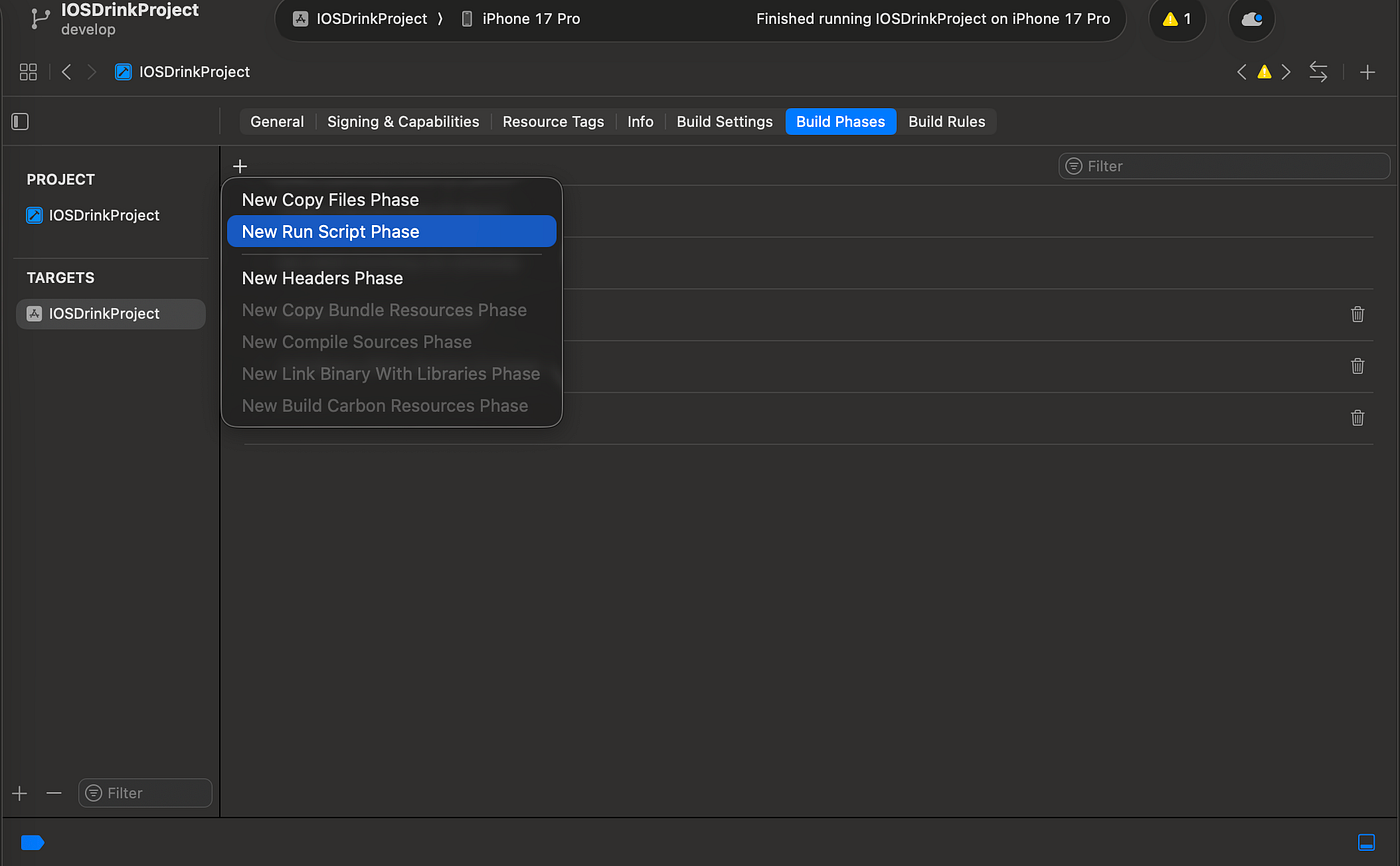
Task: Jump to previous issue chevron
Action: pyautogui.click(x=1242, y=72)
